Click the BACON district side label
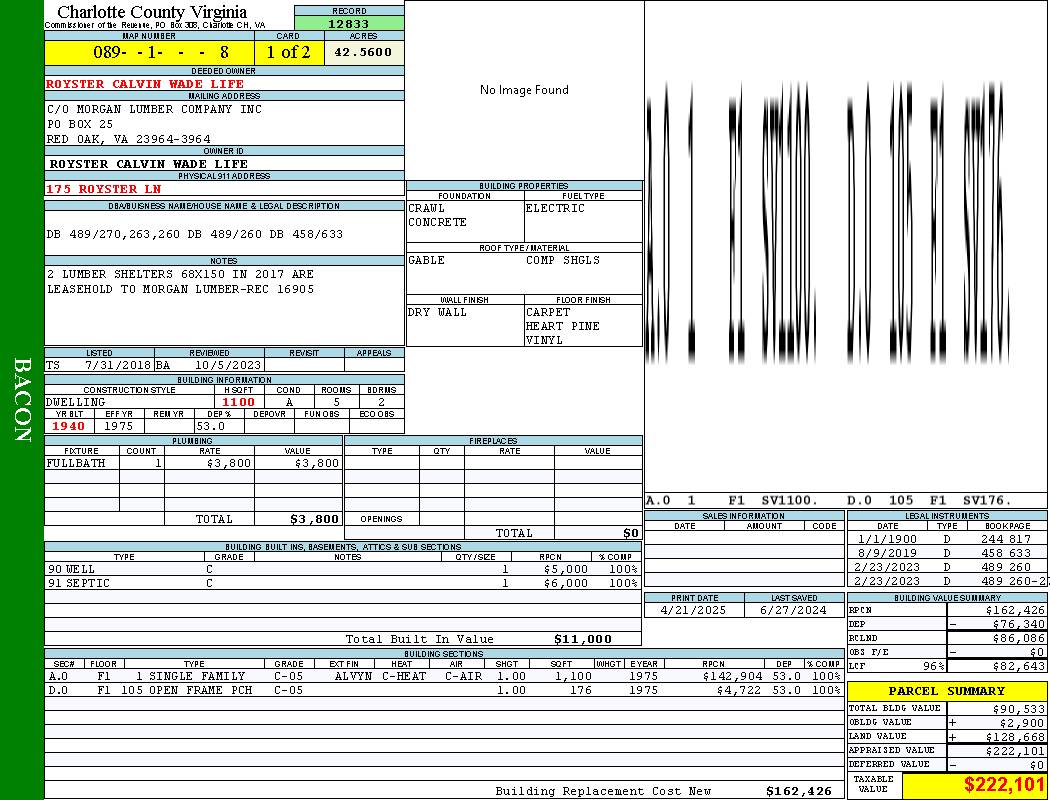Viewport: 1050px width, 800px height. point(22,400)
